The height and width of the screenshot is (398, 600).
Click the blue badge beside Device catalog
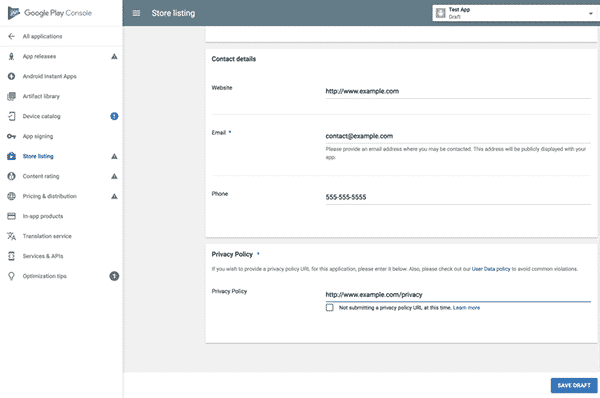(114, 116)
